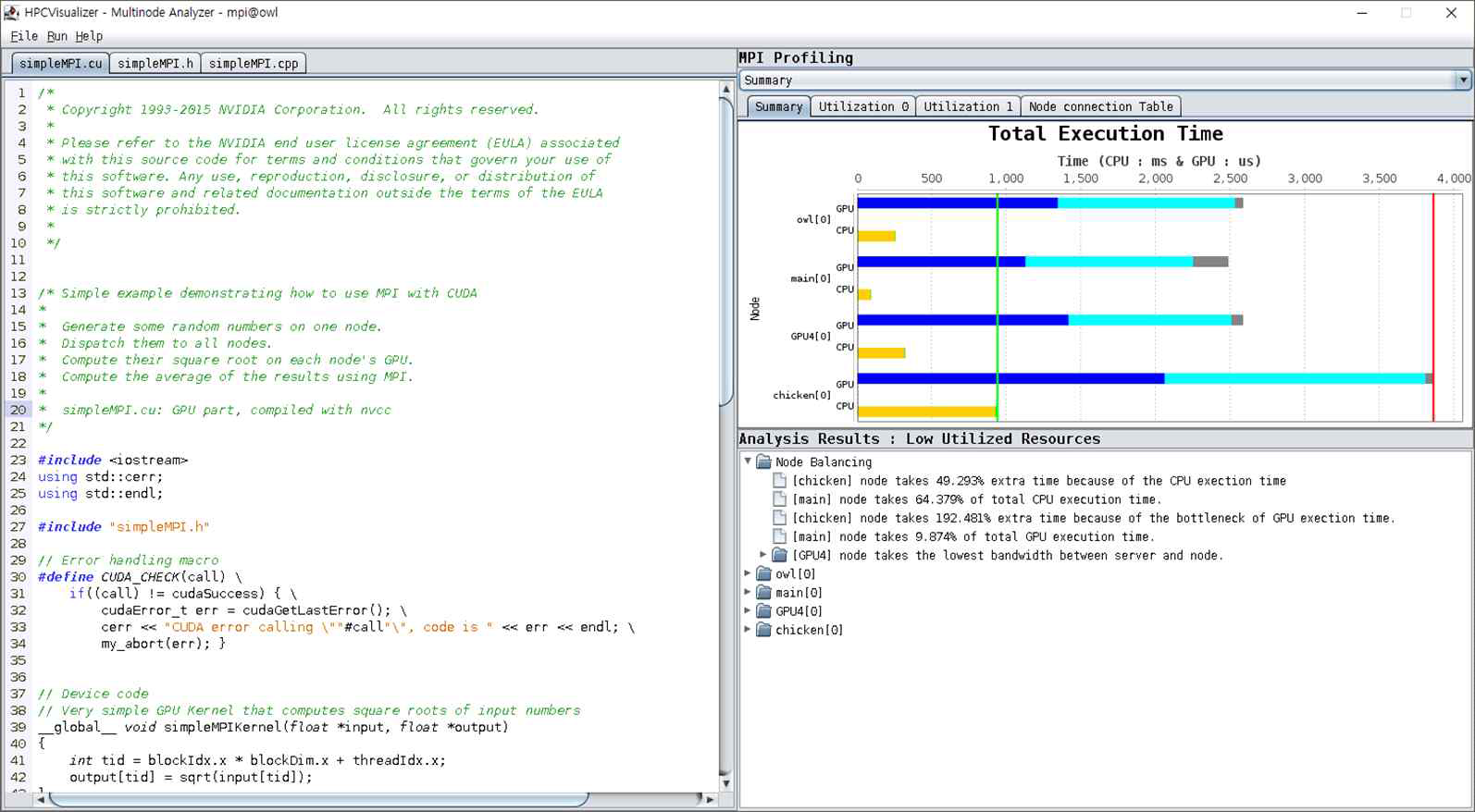Click the output[tid] = sqrt code line
Viewport: 1475px width, 812px height.
[191, 777]
